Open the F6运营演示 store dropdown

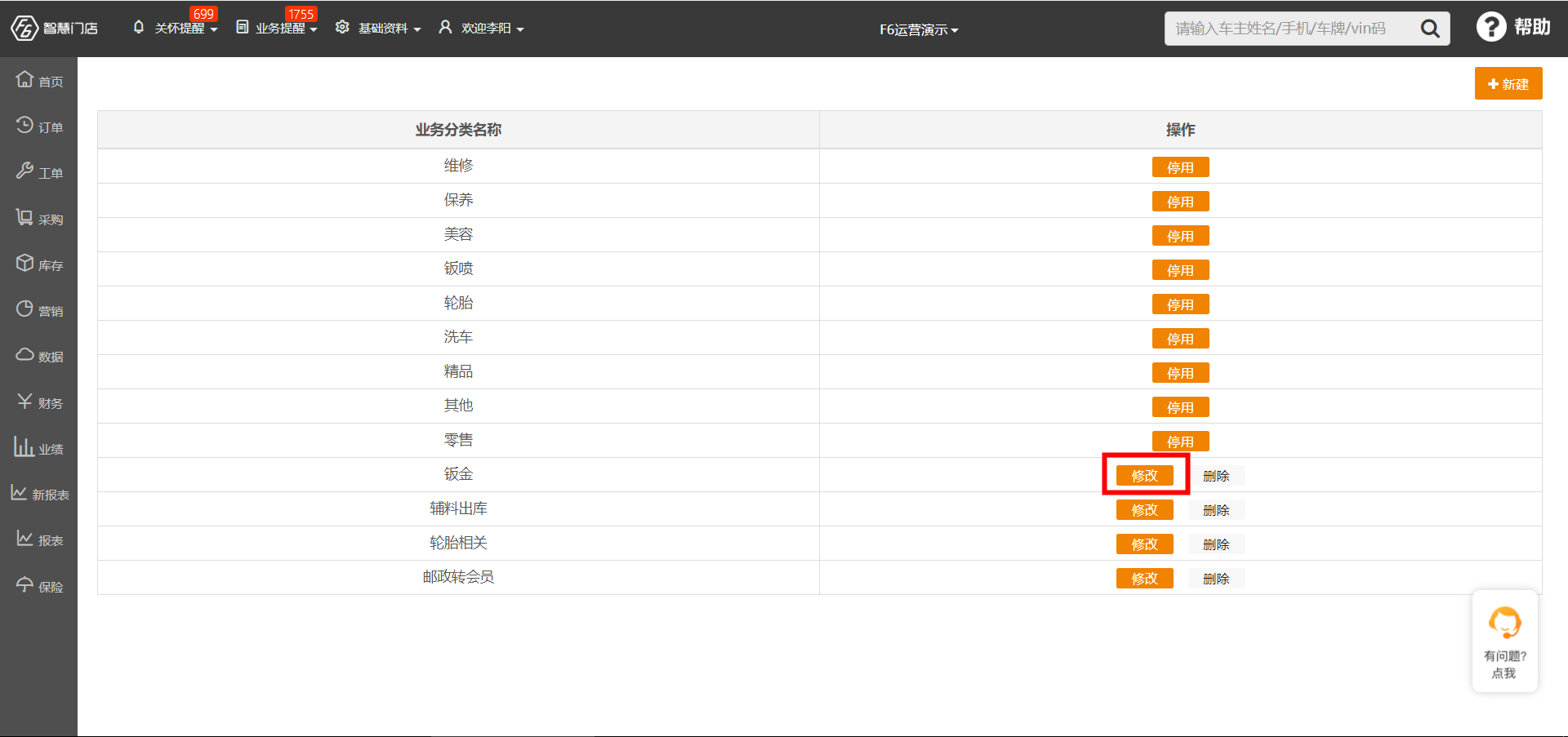click(919, 29)
